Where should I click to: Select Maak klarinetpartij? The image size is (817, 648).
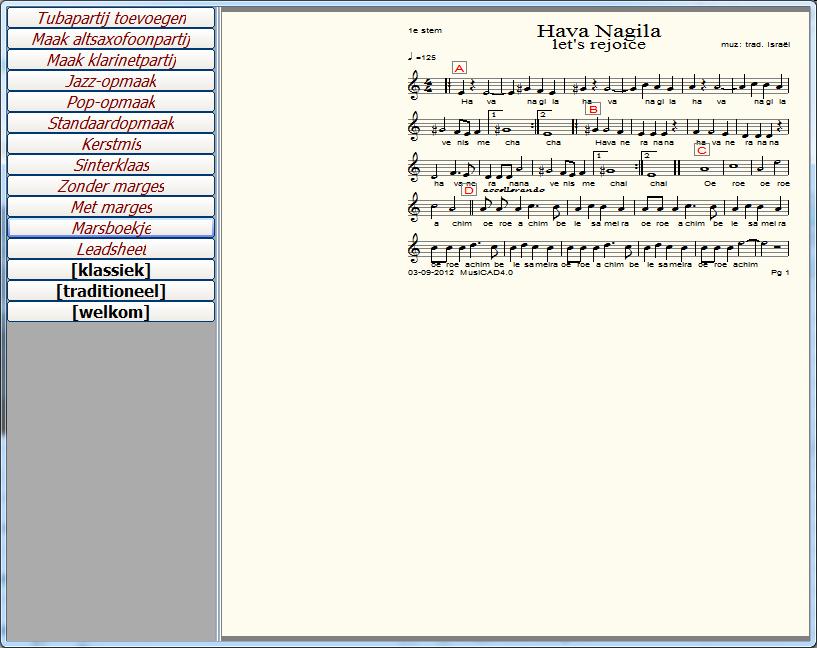[x=111, y=60]
